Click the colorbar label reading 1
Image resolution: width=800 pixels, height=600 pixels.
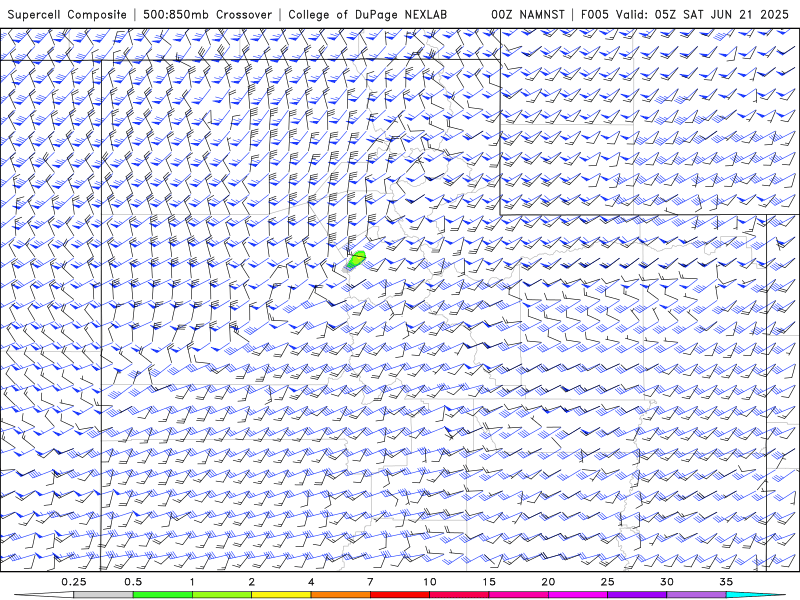point(192,582)
